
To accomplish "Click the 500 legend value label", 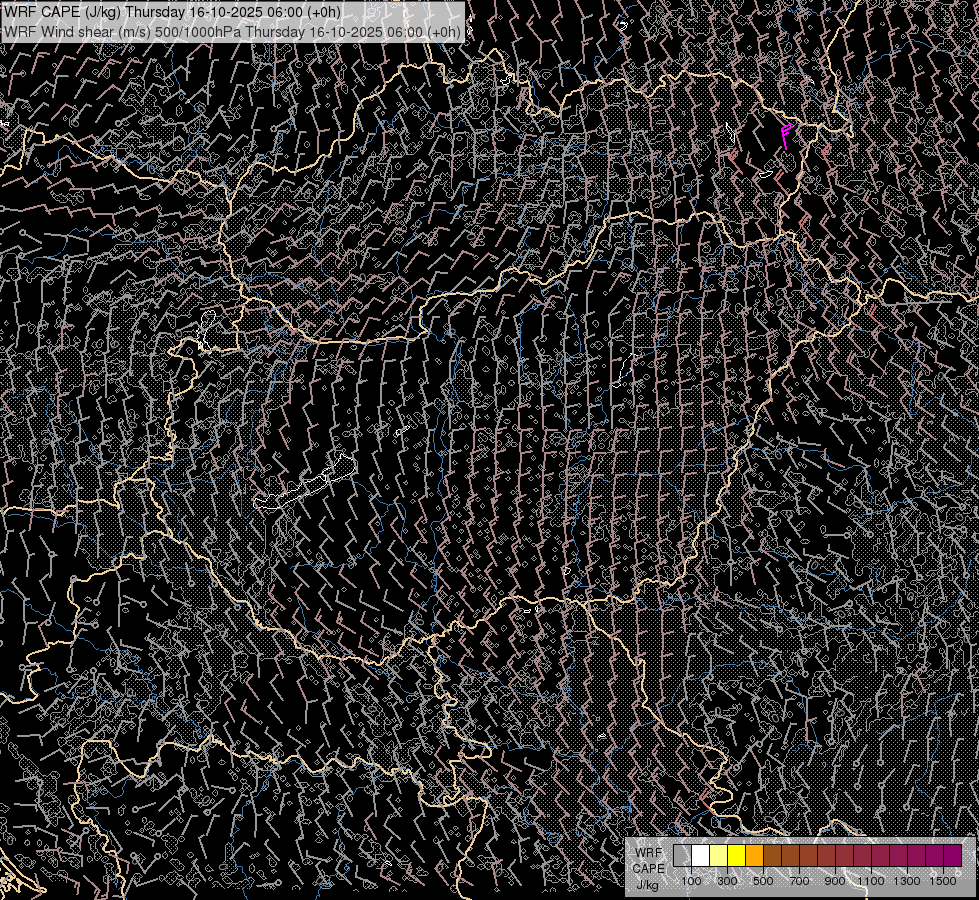I will [x=763, y=881].
